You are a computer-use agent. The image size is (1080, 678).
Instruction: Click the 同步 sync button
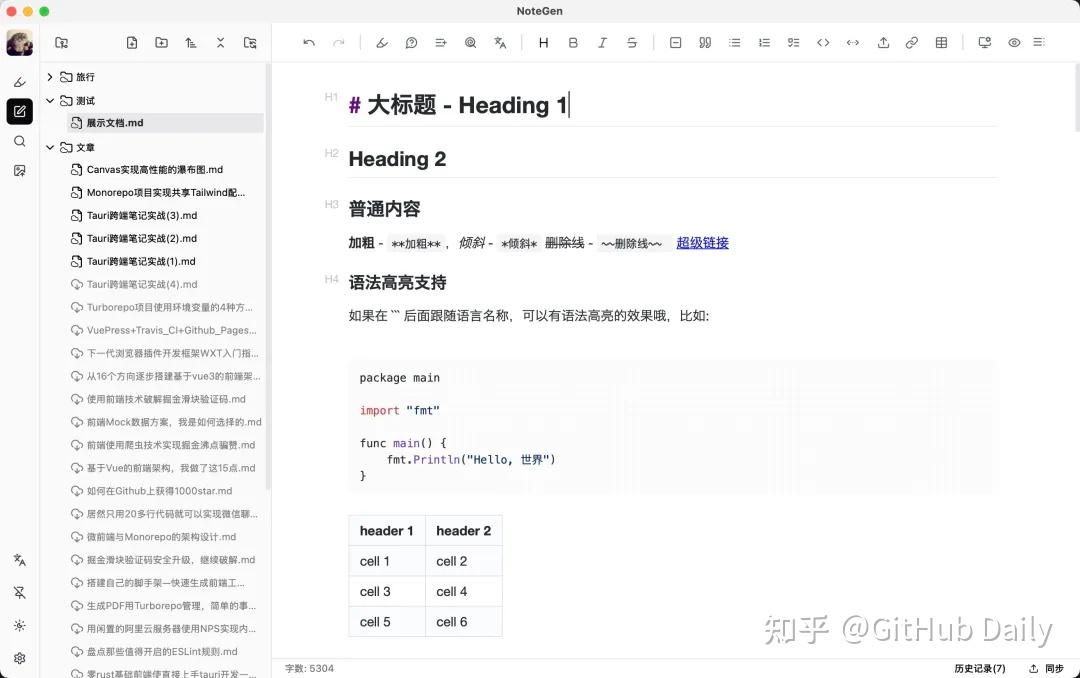pos(1046,668)
